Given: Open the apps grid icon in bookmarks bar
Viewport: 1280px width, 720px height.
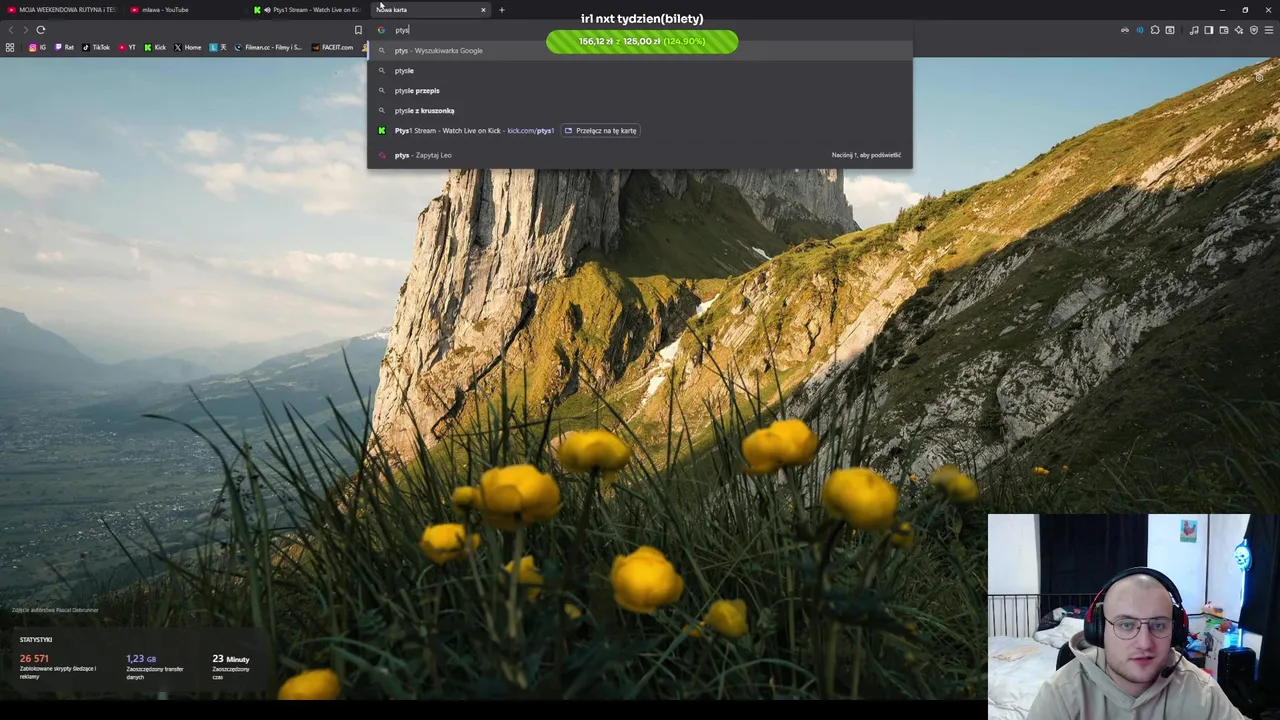Looking at the screenshot, I should click(10, 47).
